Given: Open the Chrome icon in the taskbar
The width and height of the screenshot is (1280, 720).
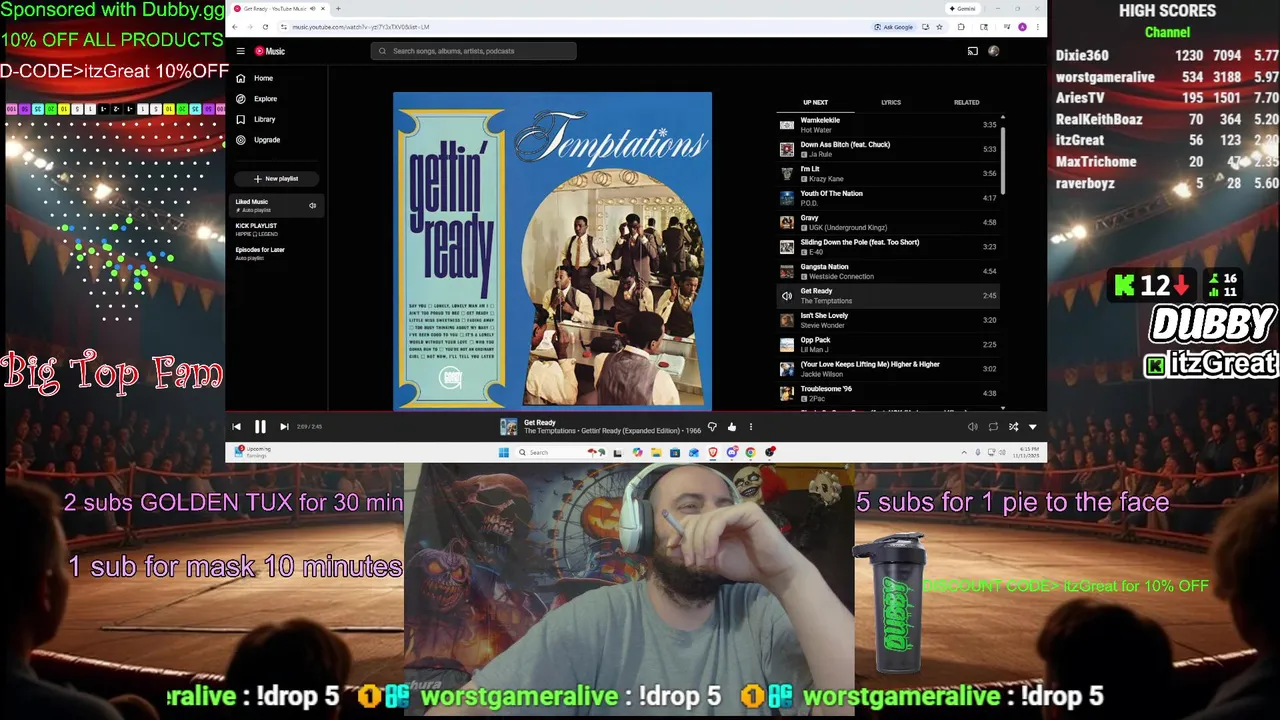Looking at the screenshot, I should coord(751,452).
